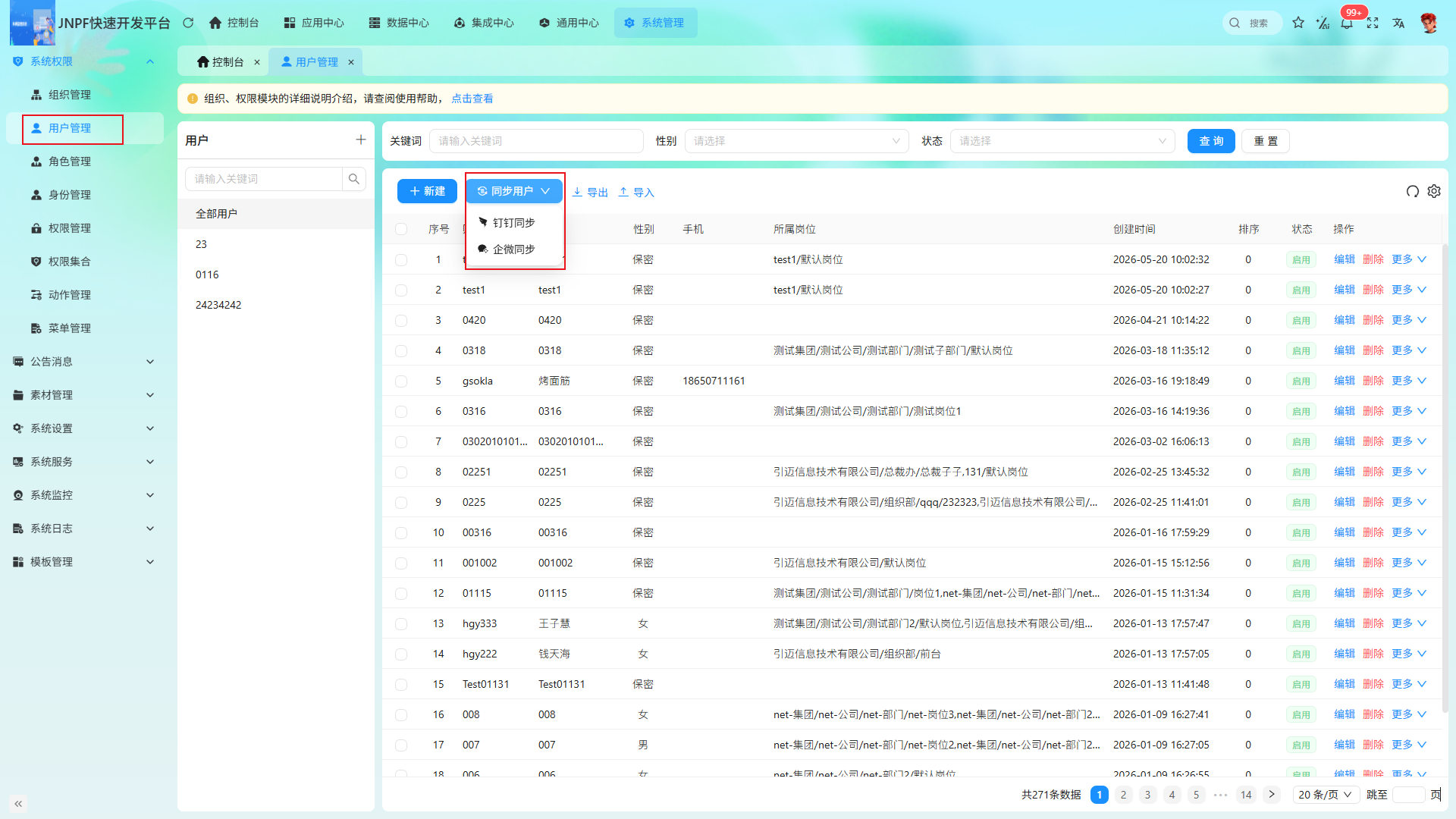This screenshot has height=819, width=1456.
Task: Click the 导出 export button
Action: point(590,192)
